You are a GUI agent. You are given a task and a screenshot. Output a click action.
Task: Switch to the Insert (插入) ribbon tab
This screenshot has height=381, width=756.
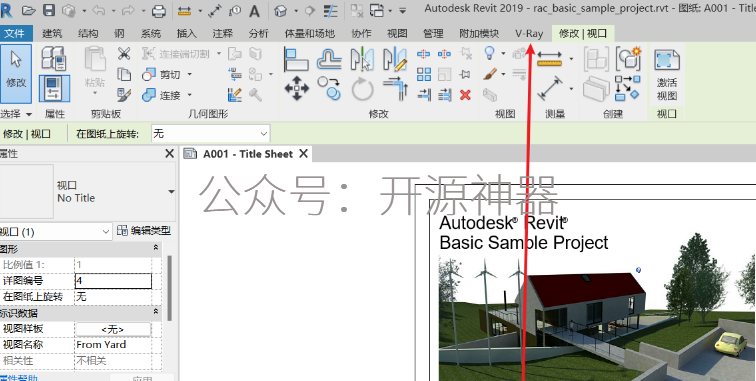tap(187, 34)
